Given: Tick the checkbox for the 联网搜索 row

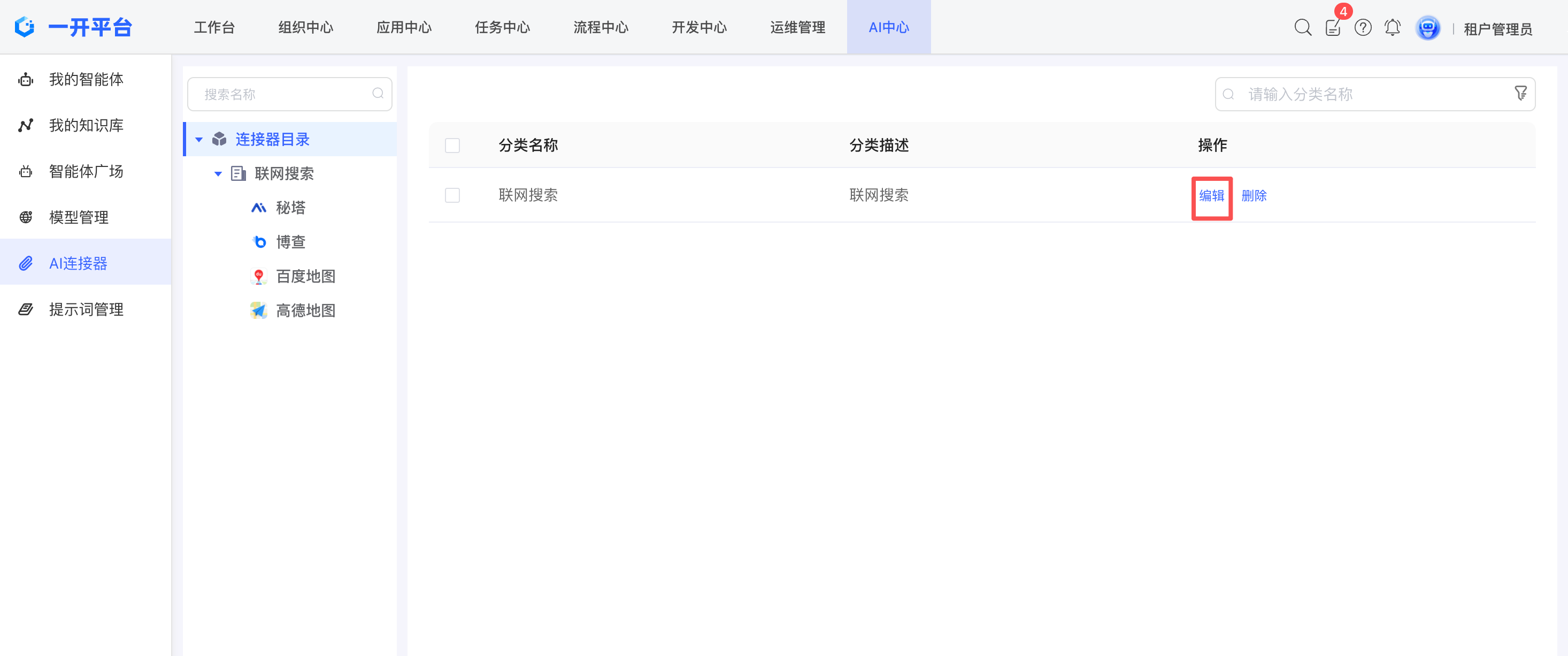Looking at the screenshot, I should 452,195.
